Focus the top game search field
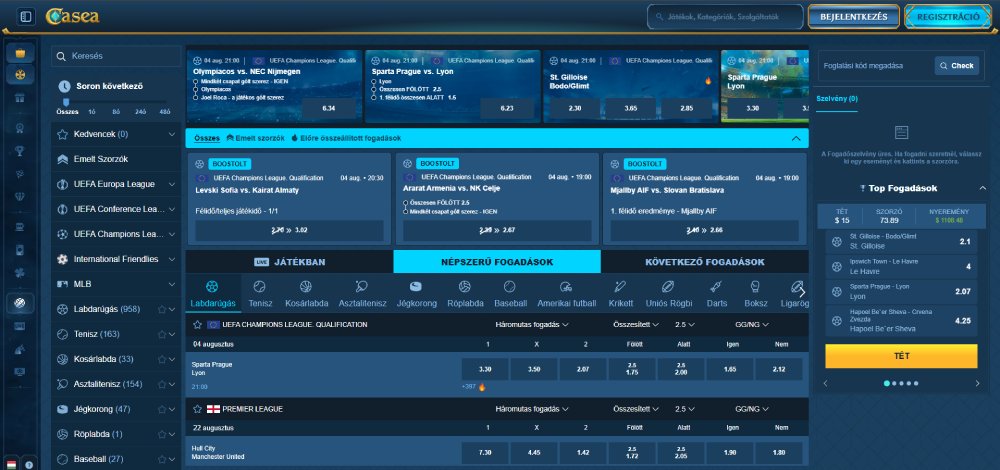Image resolution: width=1000 pixels, height=470 pixels. pyautogui.click(x=725, y=17)
